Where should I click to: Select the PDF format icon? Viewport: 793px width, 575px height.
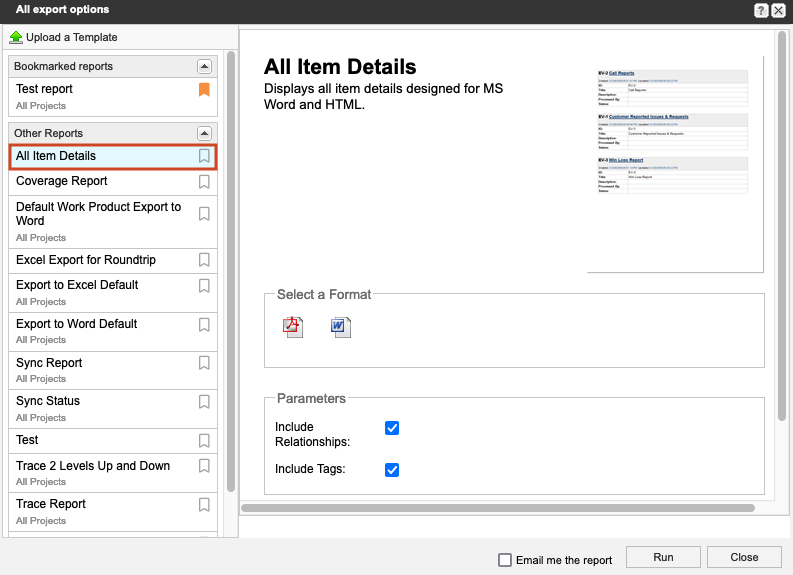[x=293, y=327]
